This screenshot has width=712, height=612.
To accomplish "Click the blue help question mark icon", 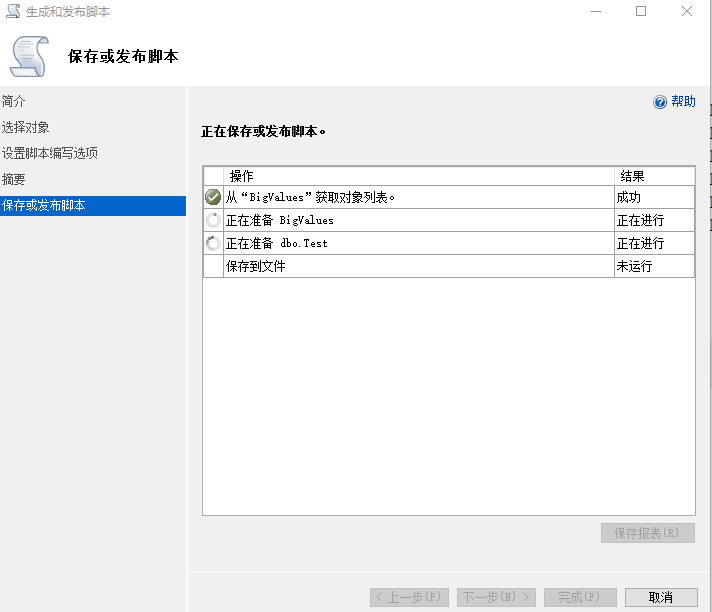I will coord(660,102).
